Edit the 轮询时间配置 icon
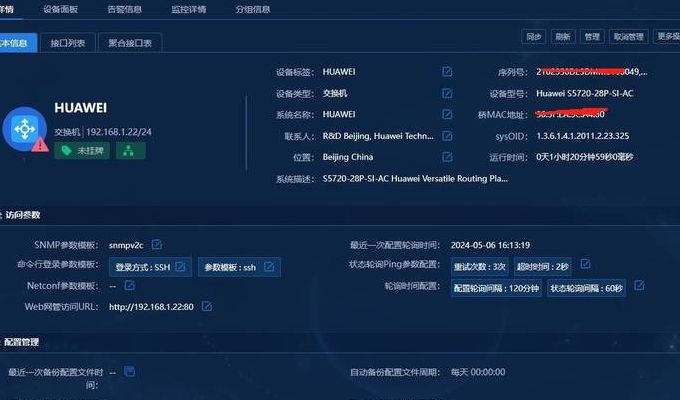This screenshot has height=400, width=680. pos(639,285)
